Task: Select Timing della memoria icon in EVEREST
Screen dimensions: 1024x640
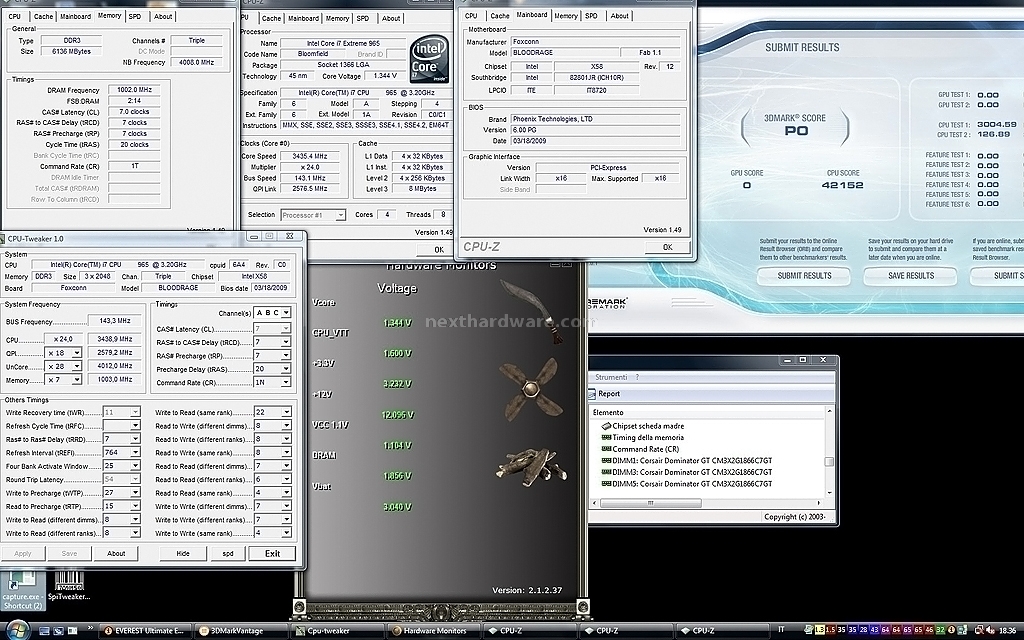Action: (606, 438)
